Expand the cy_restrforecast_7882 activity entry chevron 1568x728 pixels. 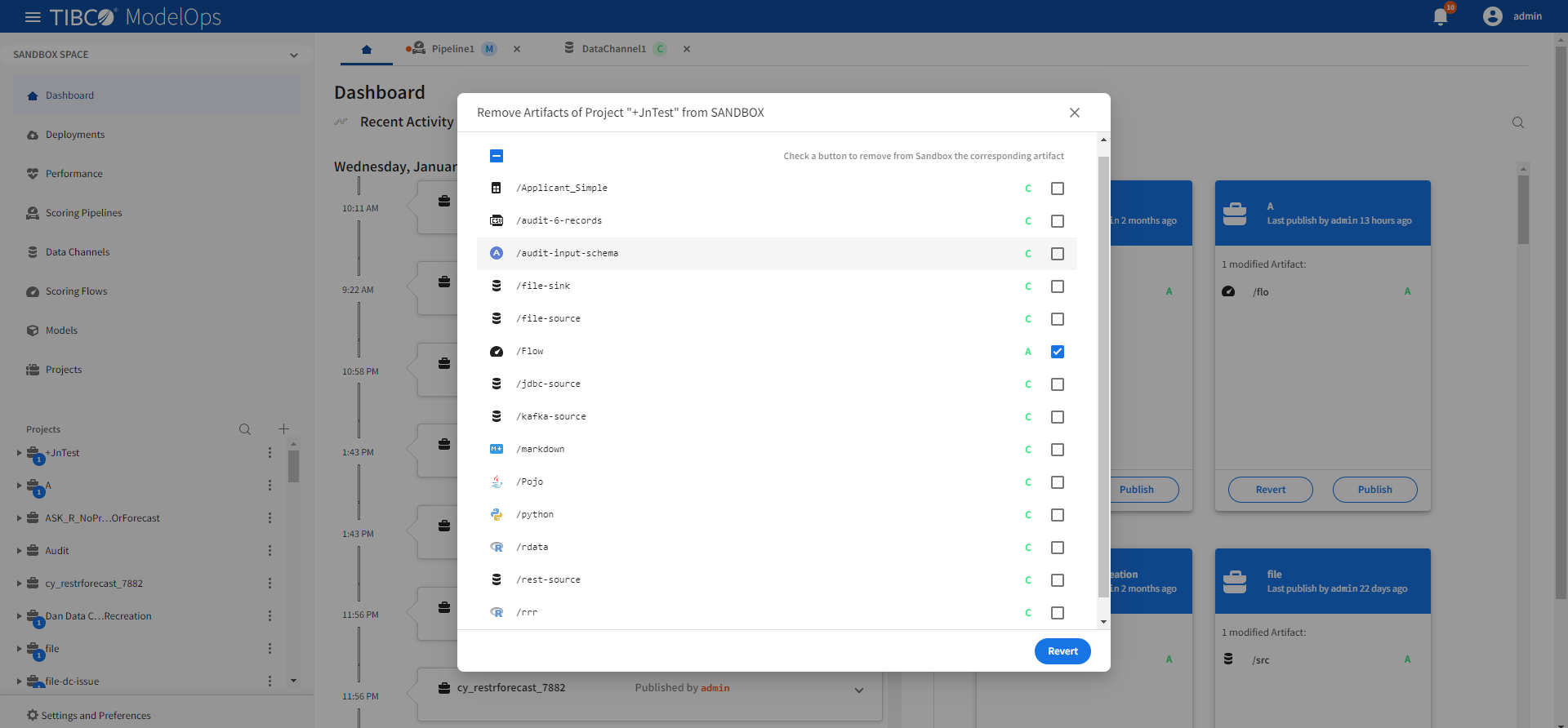pyautogui.click(x=858, y=690)
